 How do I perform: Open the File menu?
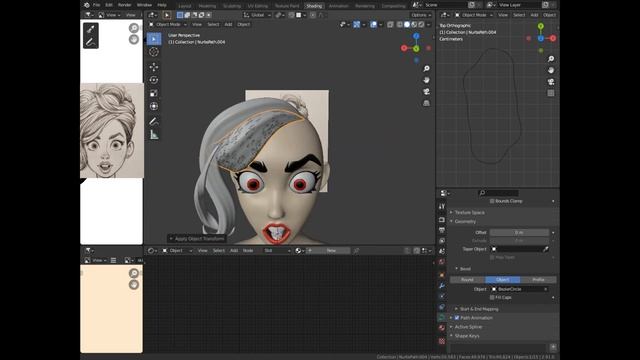[96, 5]
